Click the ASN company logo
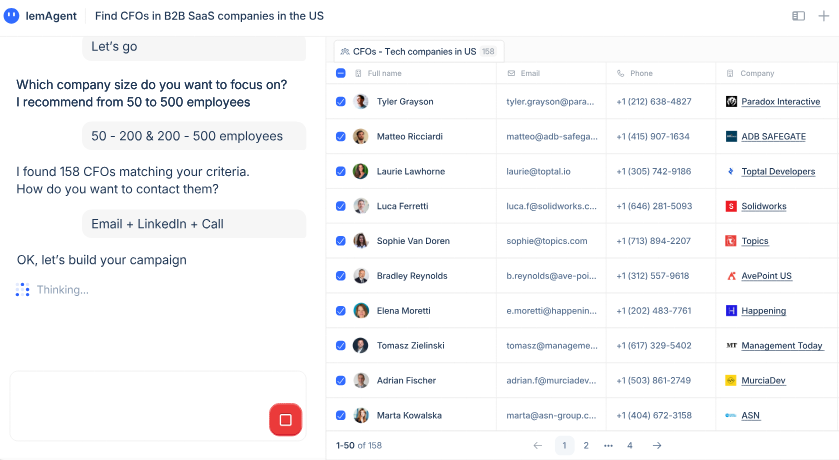The image size is (839, 460). pos(731,415)
